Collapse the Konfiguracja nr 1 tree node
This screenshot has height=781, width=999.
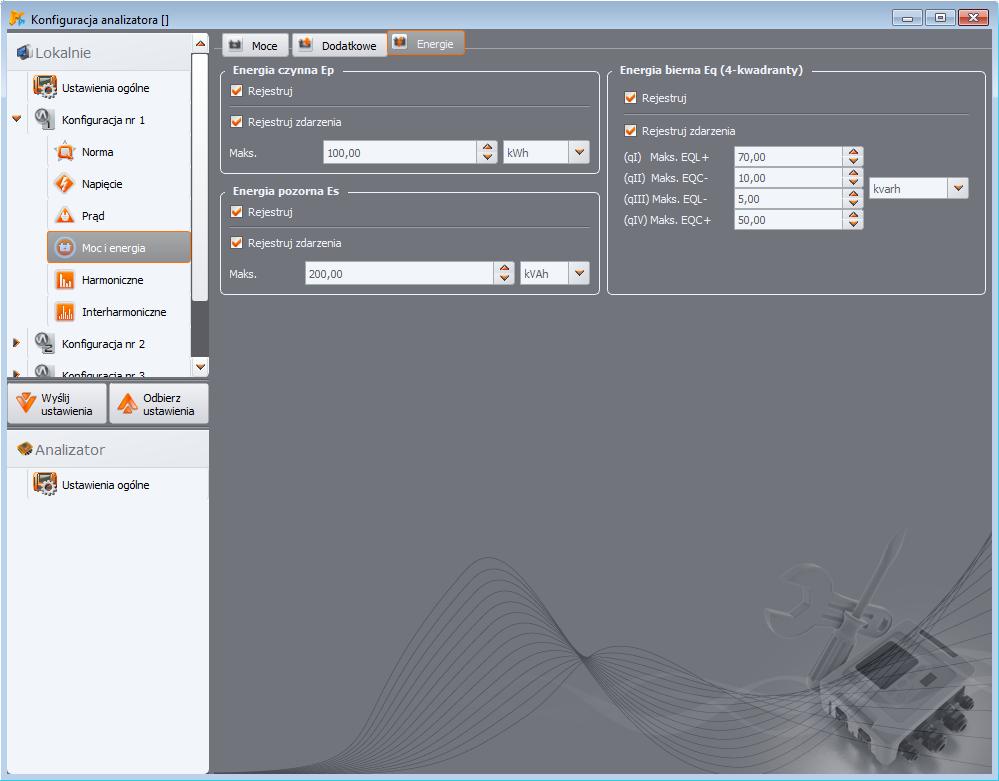[x=17, y=119]
